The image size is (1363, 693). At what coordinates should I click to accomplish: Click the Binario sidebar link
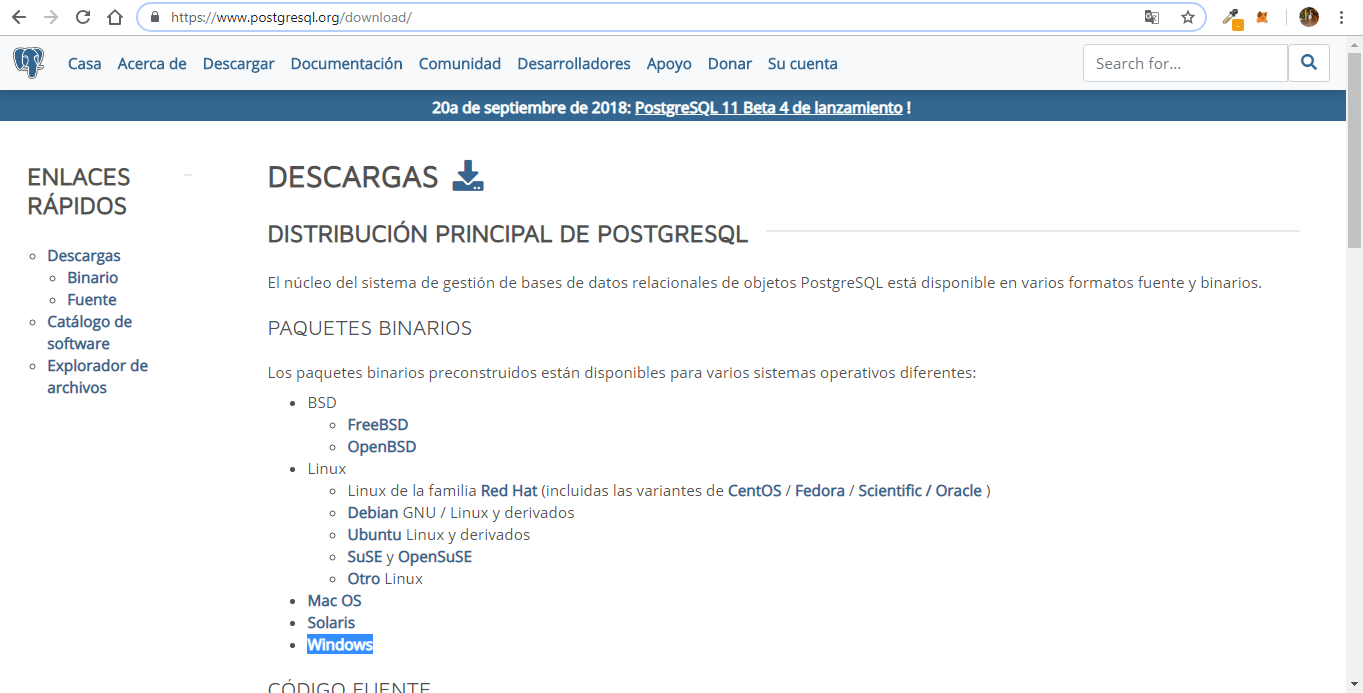coord(93,278)
